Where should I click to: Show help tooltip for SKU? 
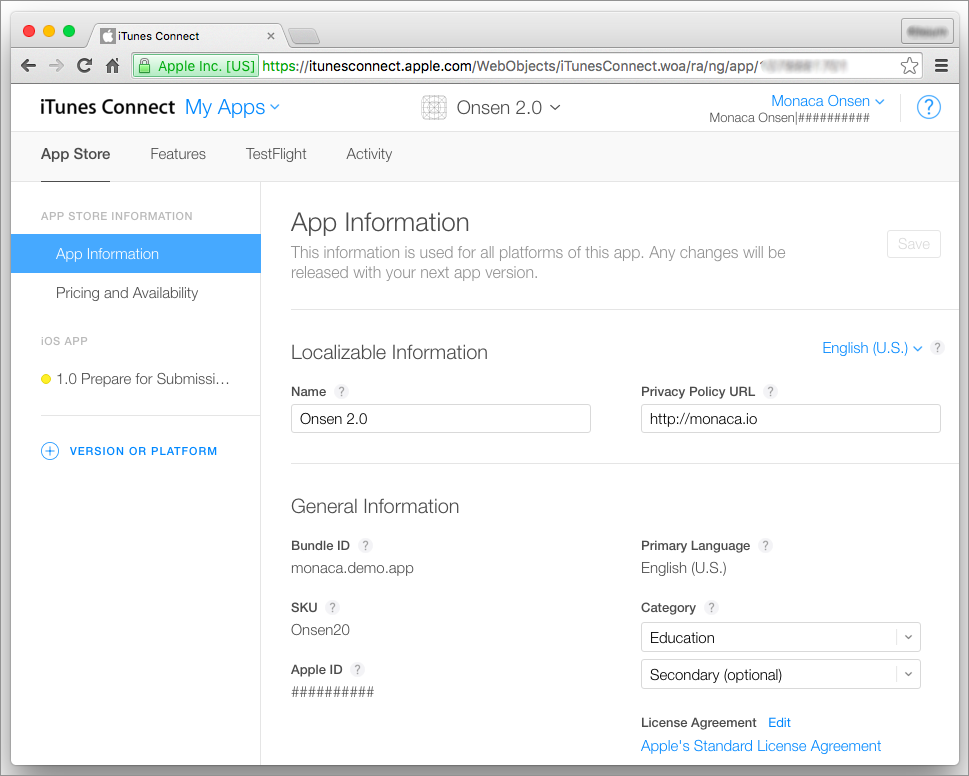coord(332,607)
